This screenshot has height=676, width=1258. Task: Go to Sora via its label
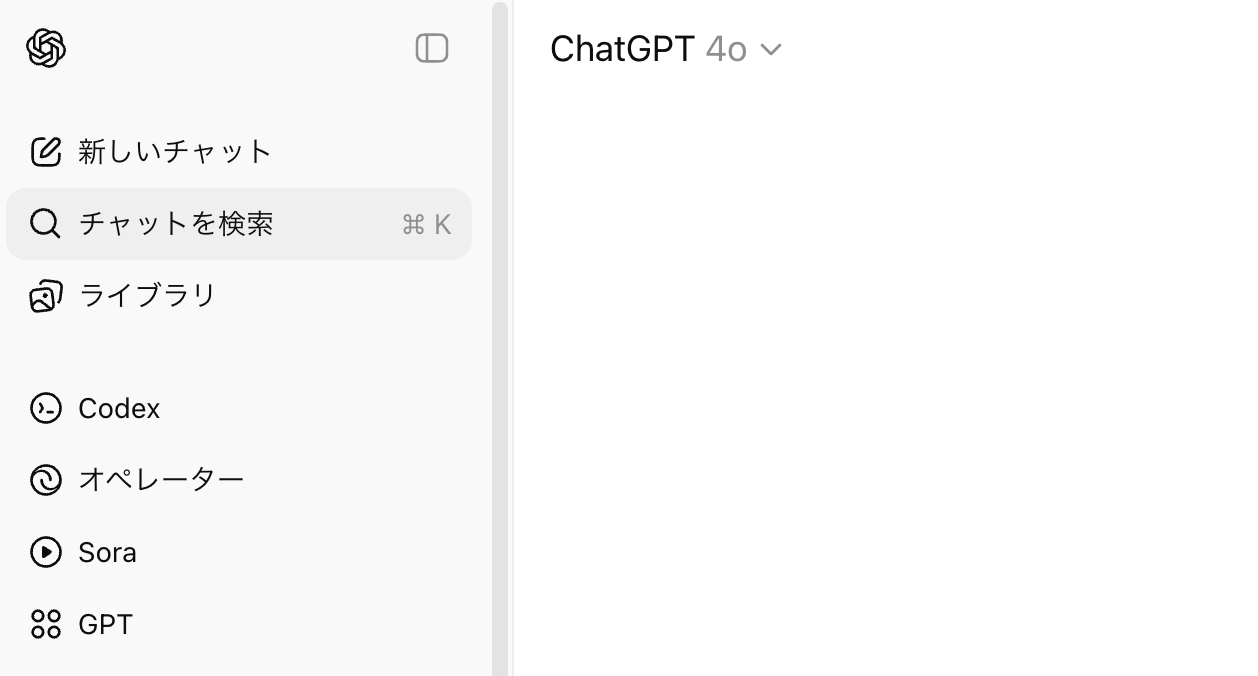coord(107,552)
